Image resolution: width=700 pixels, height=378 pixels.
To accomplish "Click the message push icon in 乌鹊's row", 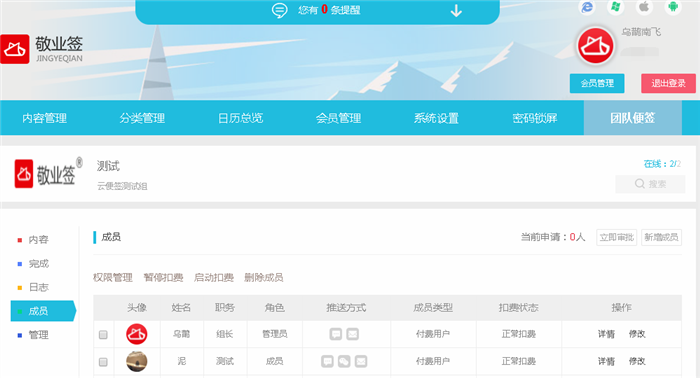I will tap(336, 334).
